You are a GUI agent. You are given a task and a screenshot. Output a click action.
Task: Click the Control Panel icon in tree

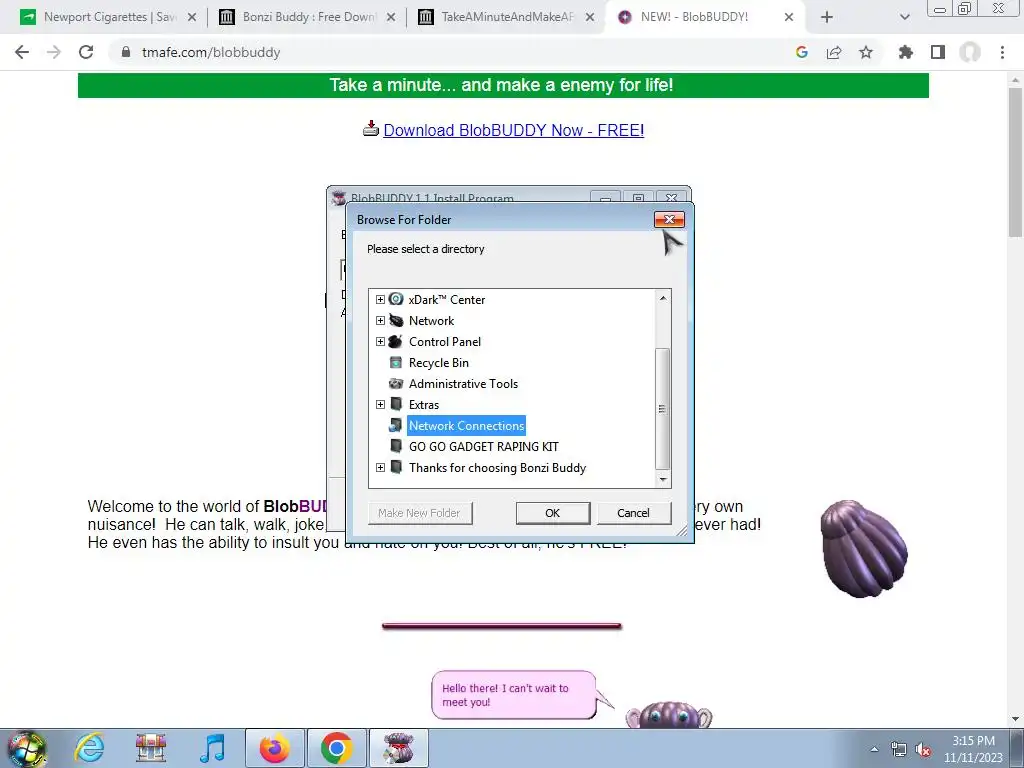(x=396, y=342)
